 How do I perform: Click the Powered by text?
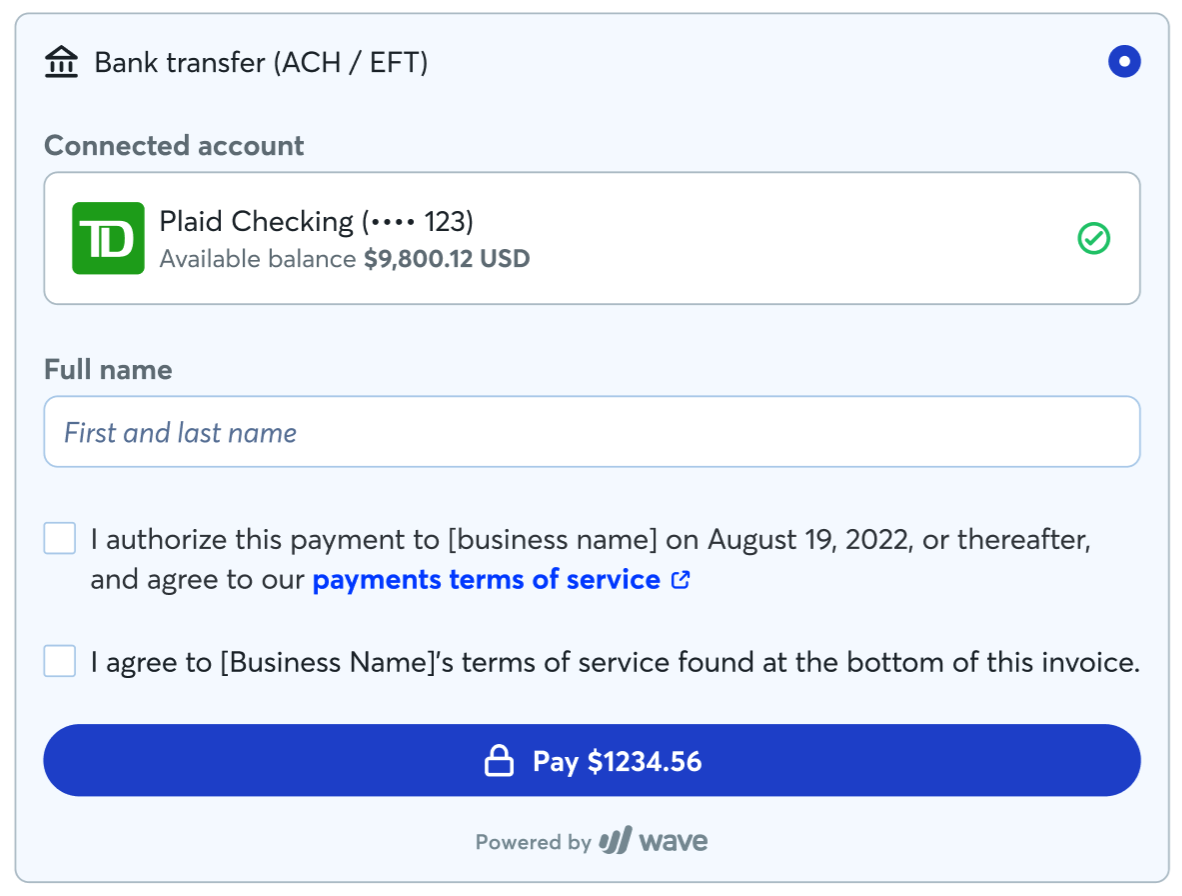click(x=533, y=842)
